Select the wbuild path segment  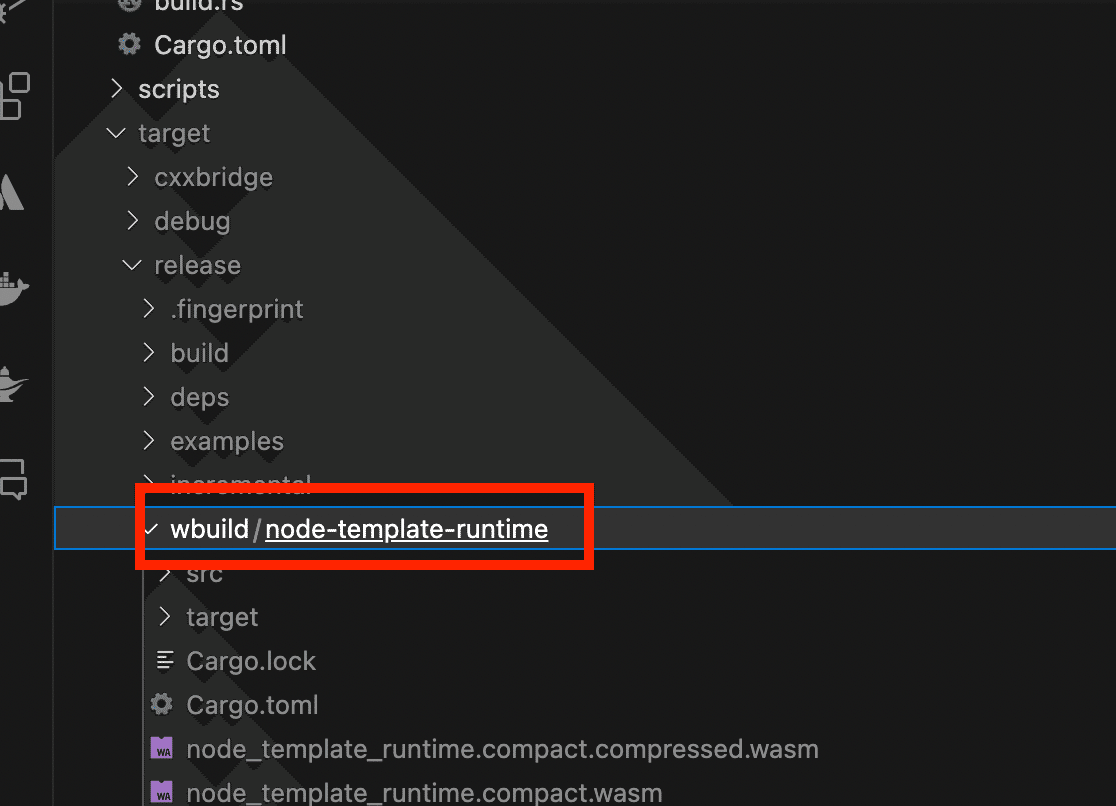pyautogui.click(x=209, y=529)
